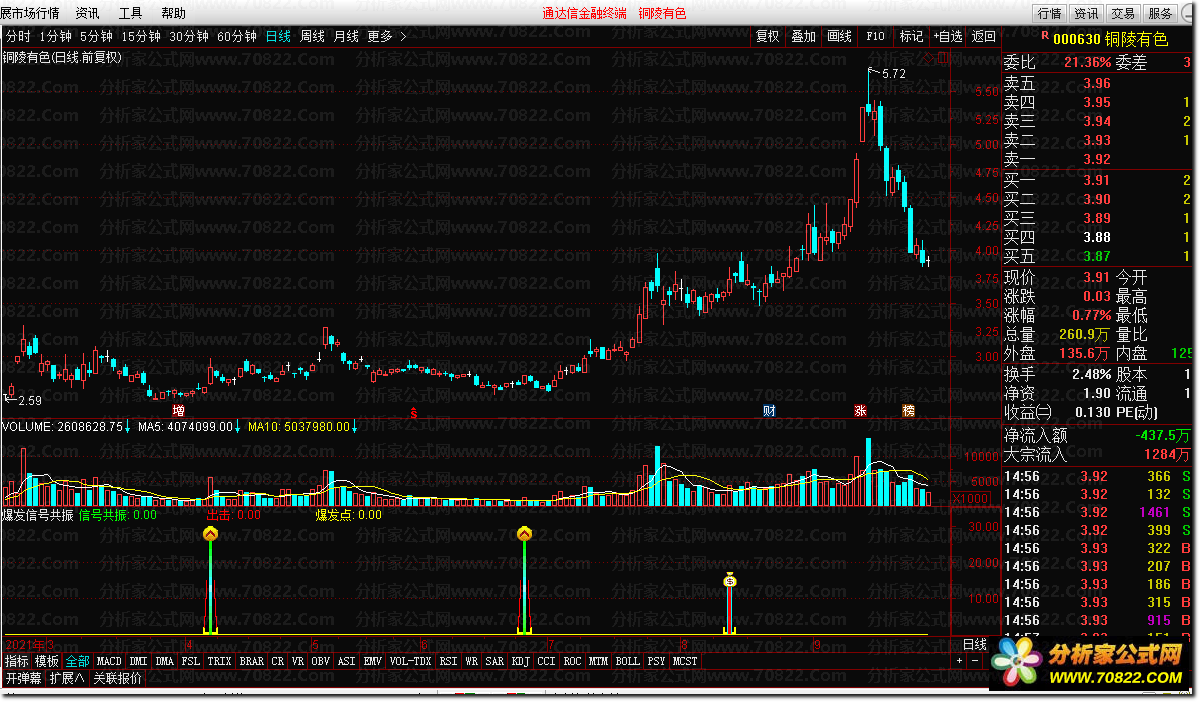Expand the 扩展∧ panel

[67, 678]
